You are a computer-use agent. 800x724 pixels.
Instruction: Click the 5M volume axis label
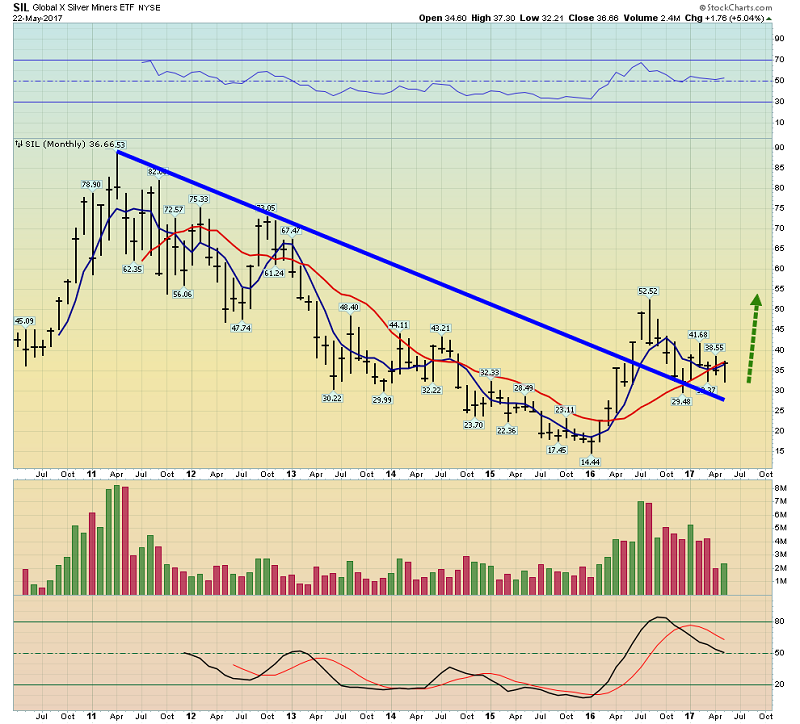click(x=781, y=528)
